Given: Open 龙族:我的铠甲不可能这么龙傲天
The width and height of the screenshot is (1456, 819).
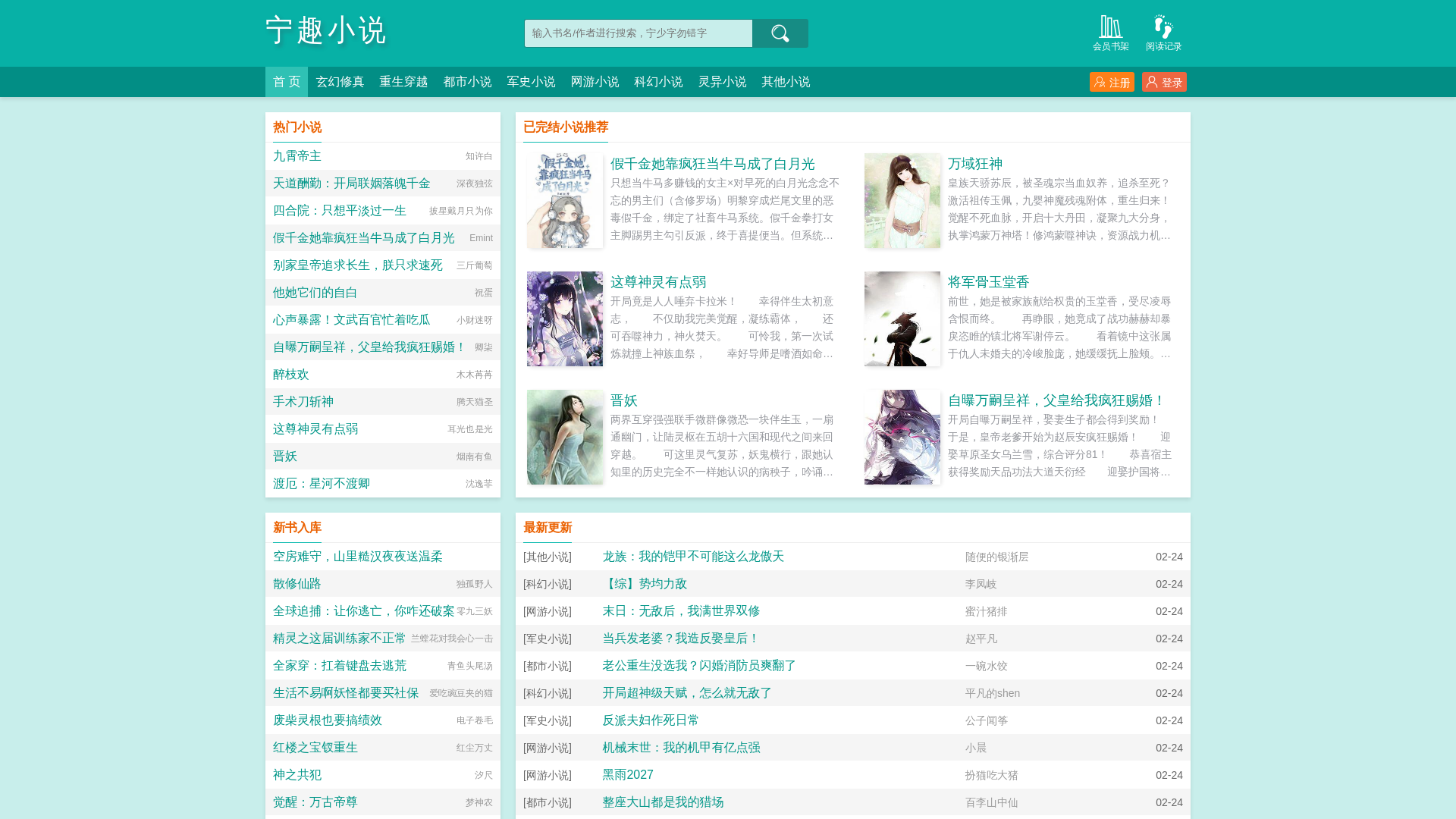Looking at the screenshot, I should pyautogui.click(x=693, y=557).
